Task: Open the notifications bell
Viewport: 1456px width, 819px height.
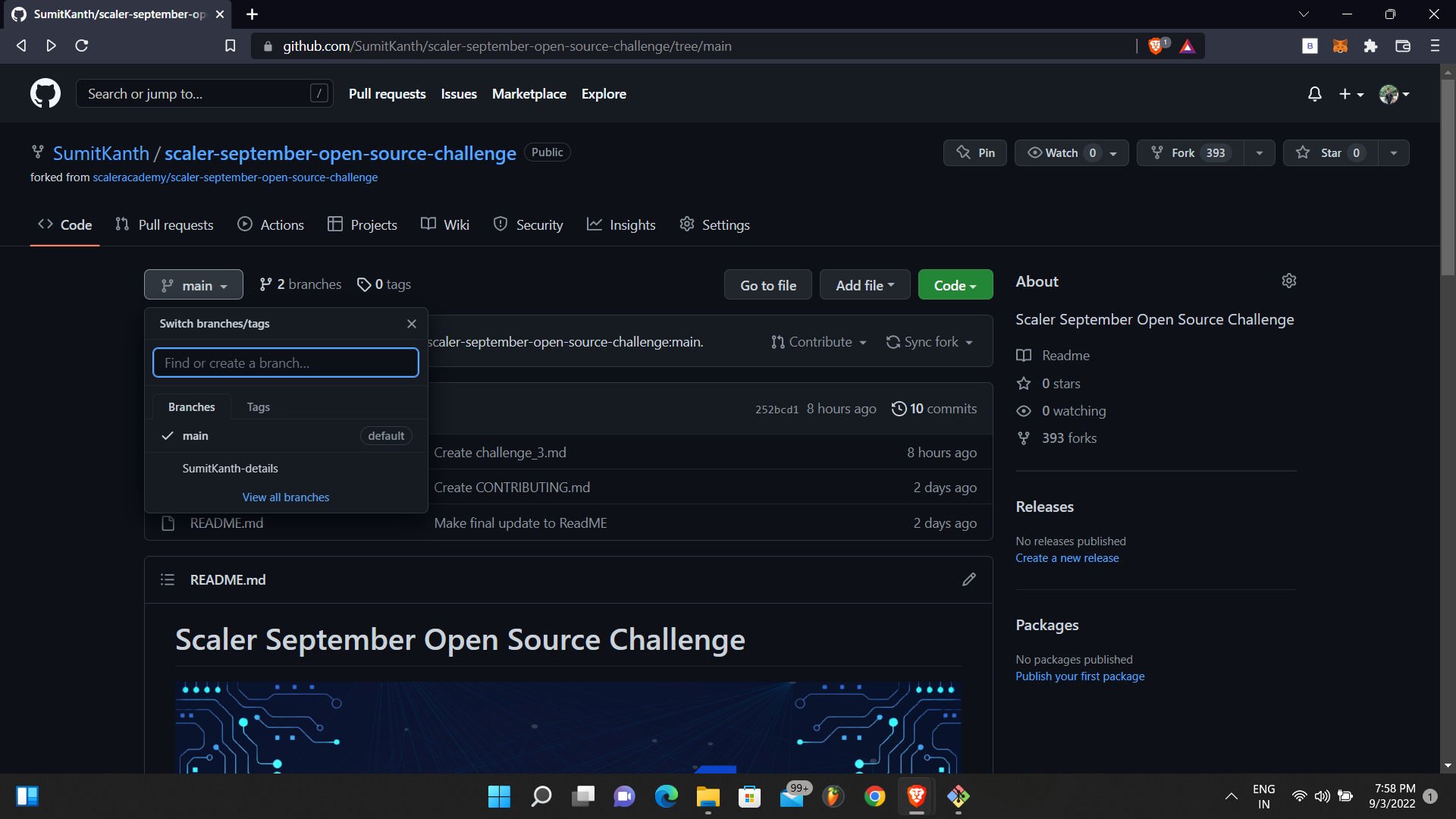Action: [1314, 93]
